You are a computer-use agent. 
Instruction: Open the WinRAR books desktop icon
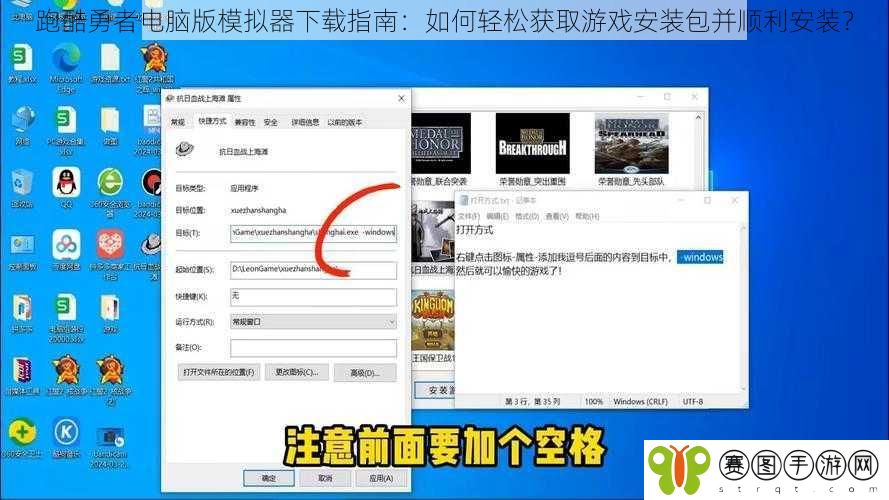pos(22,370)
